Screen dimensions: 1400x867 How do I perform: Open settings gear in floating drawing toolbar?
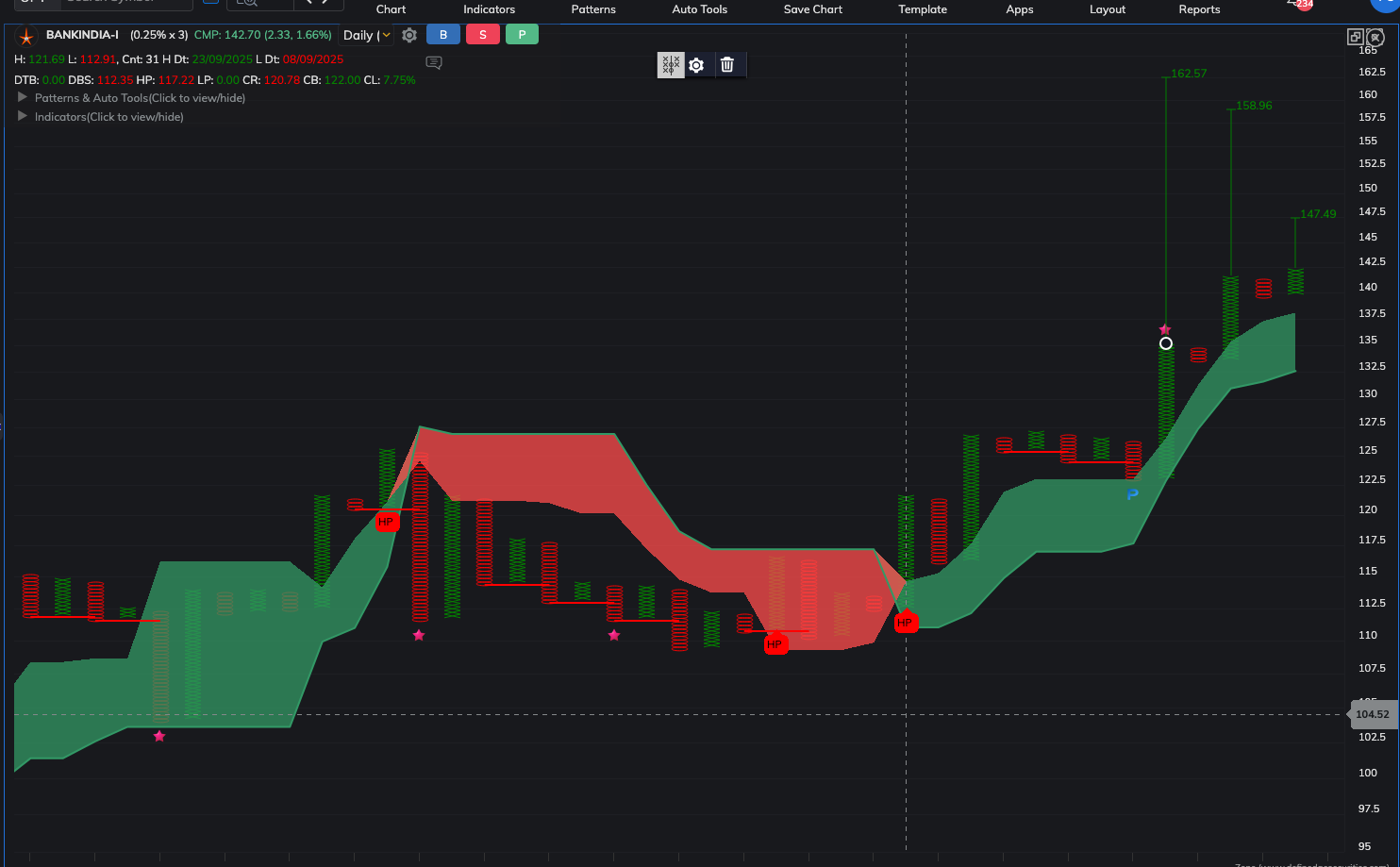tap(696, 65)
